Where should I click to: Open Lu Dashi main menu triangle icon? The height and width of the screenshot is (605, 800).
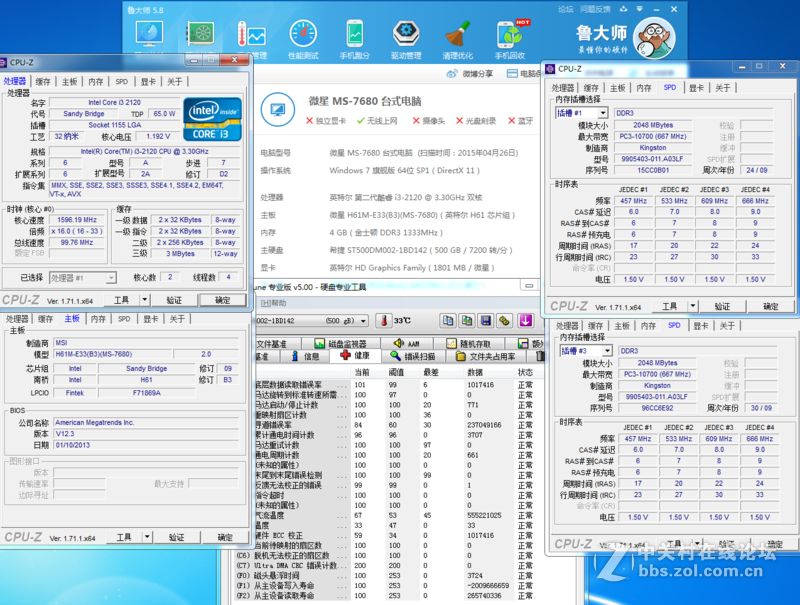[639, 9]
